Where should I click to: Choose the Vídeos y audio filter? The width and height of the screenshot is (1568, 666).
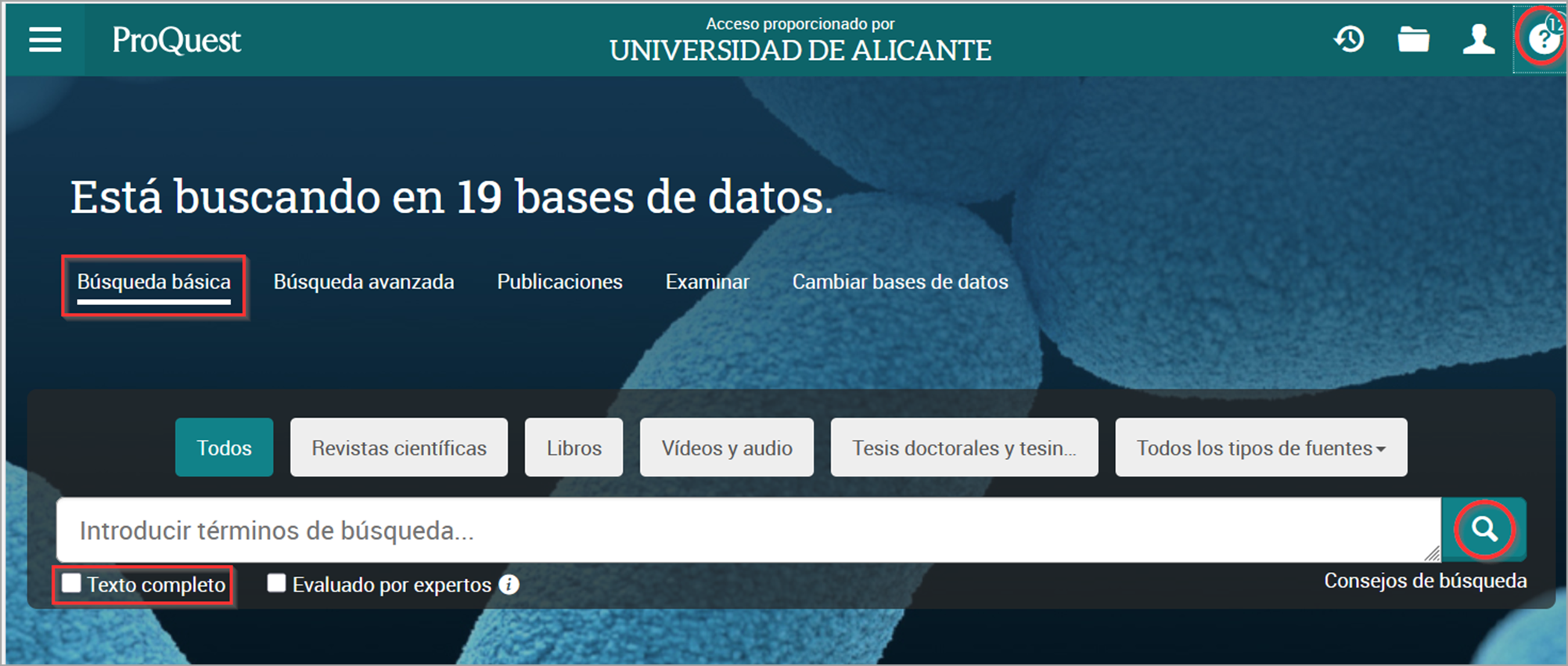[727, 448]
